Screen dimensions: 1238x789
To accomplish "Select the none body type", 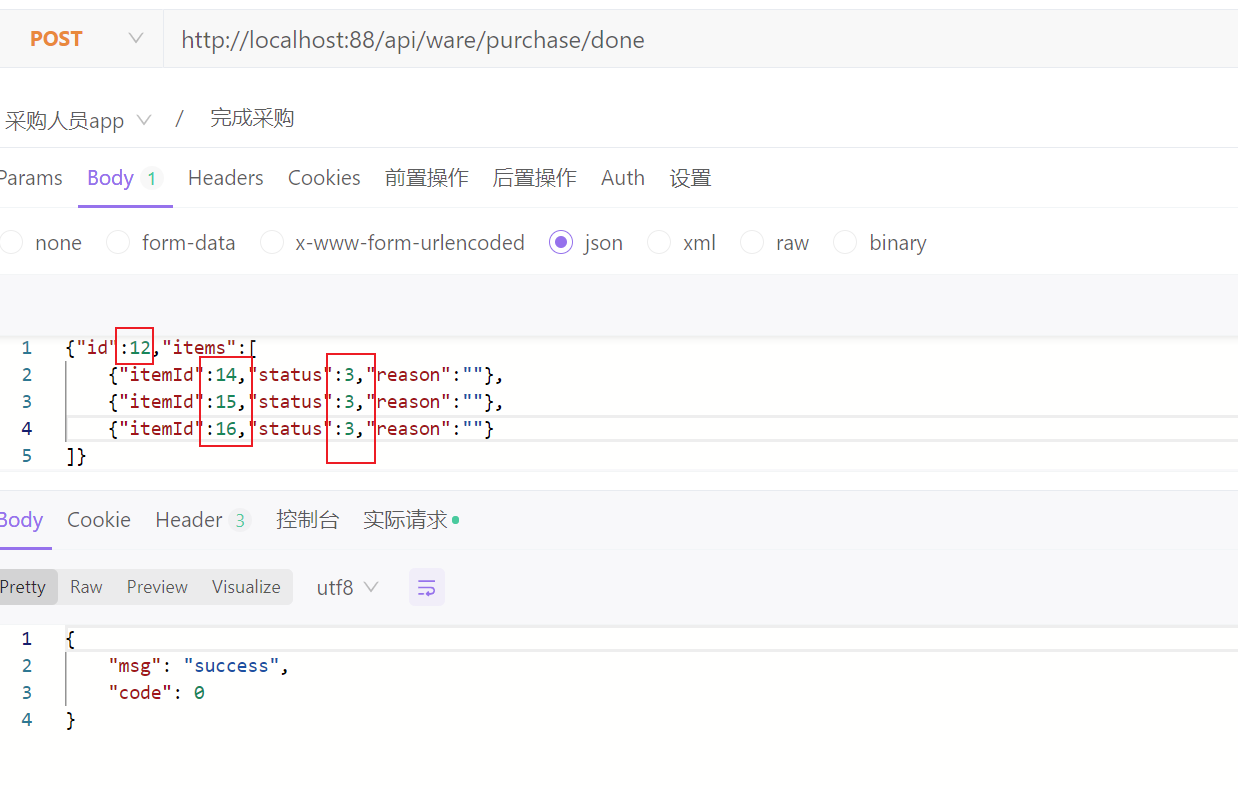I will [x=41, y=243].
